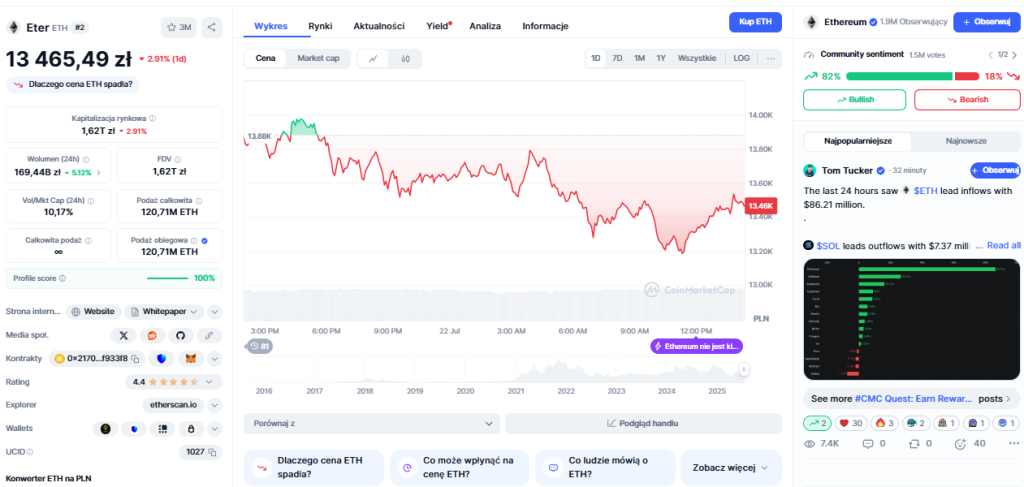The image size is (1024, 487).
Task: Open the Porównaj z dropdown
Action: click(x=372, y=423)
